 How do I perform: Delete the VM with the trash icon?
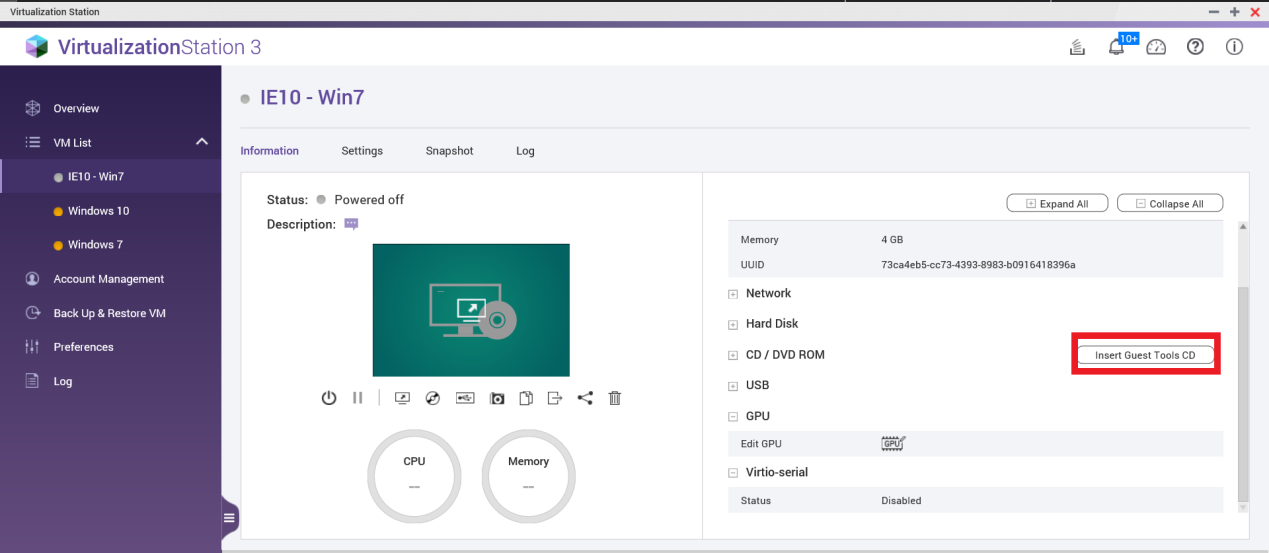[615, 398]
